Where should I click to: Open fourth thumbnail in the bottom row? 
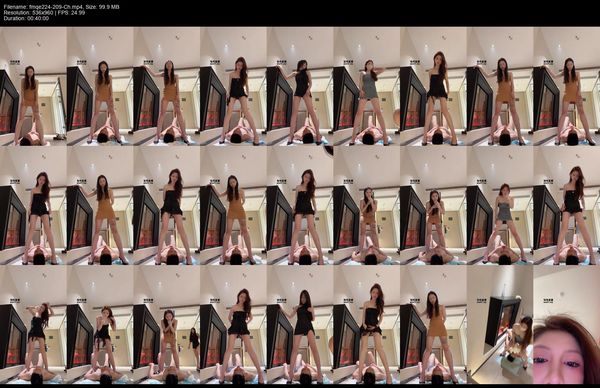[233, 325]
